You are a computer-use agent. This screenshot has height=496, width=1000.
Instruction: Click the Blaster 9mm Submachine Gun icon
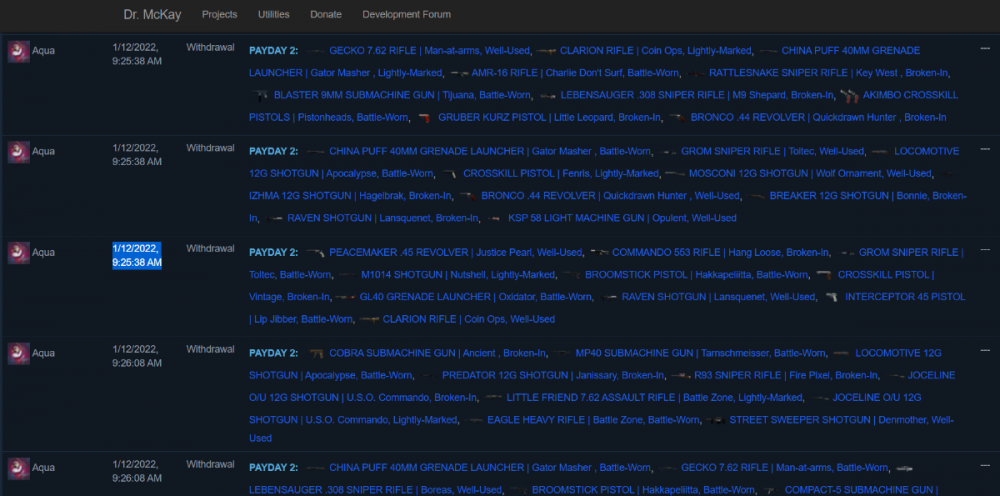pos(260,96)
